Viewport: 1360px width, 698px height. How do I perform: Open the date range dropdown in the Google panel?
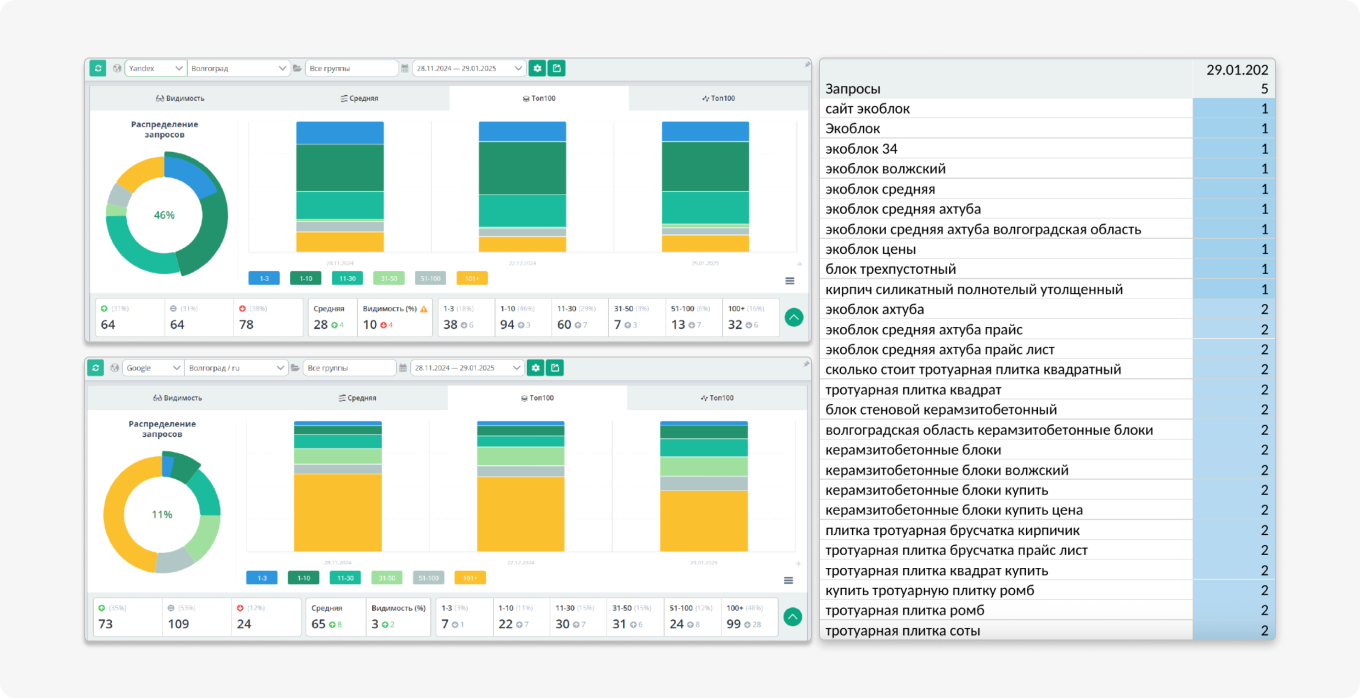click(x=468, y=368)
